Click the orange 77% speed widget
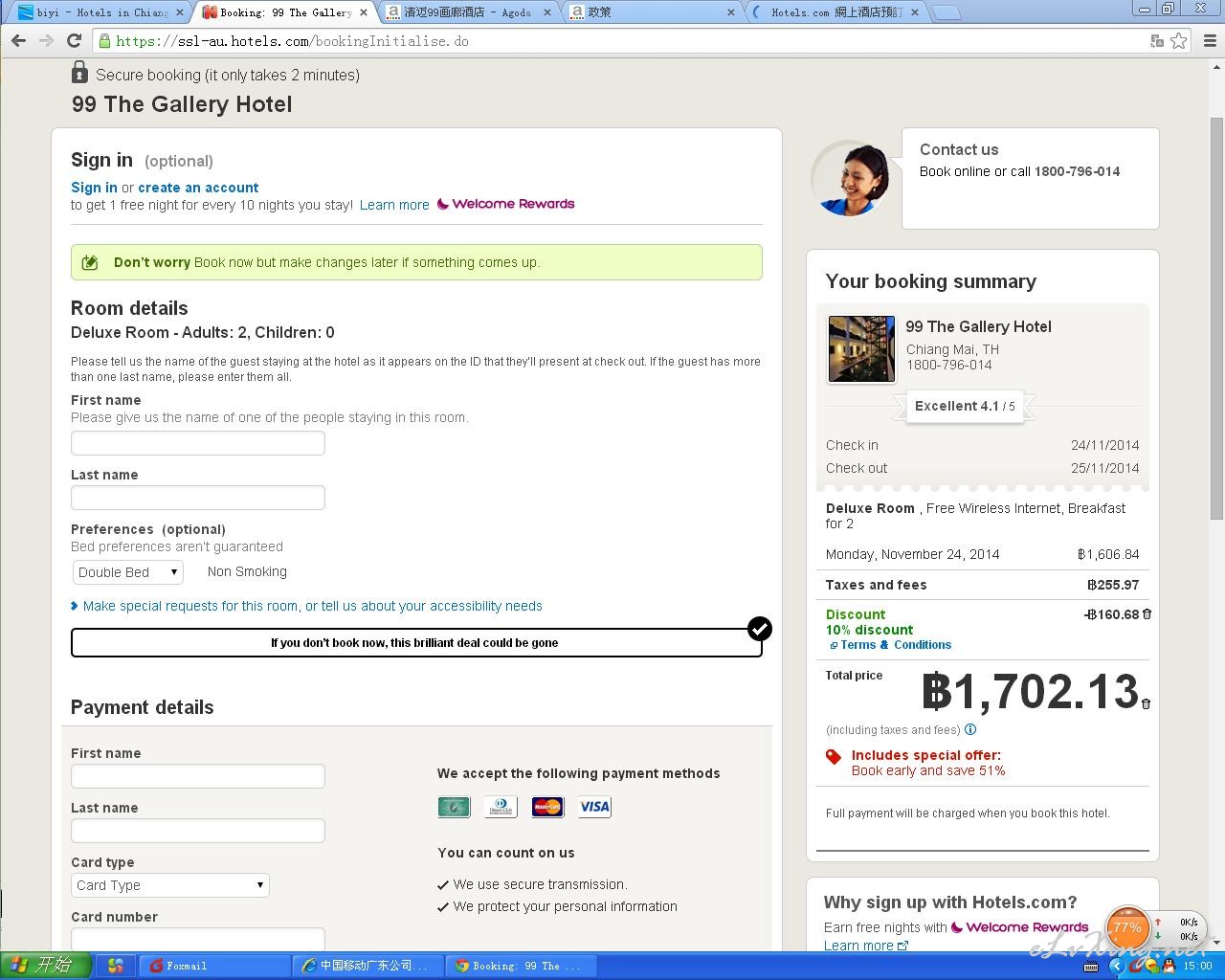The image size is (1225, 980). pos(1127,927)
